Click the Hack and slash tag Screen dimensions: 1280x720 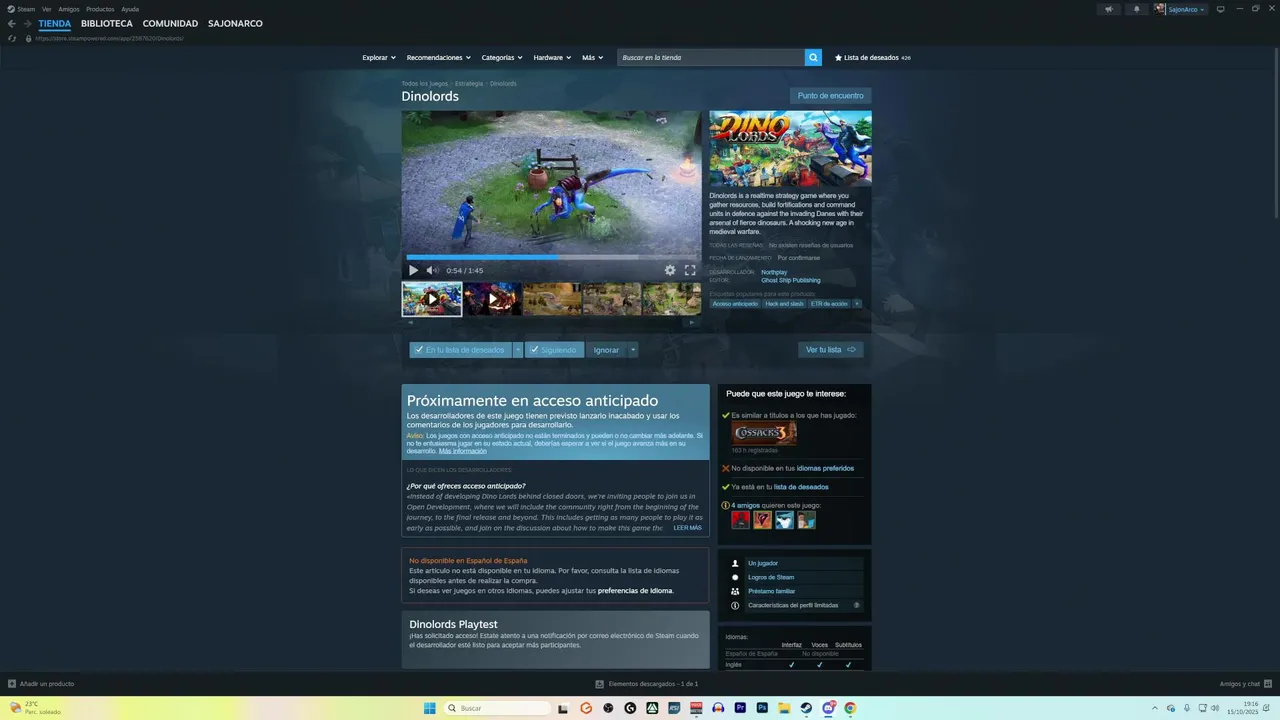tap(784, 303)
